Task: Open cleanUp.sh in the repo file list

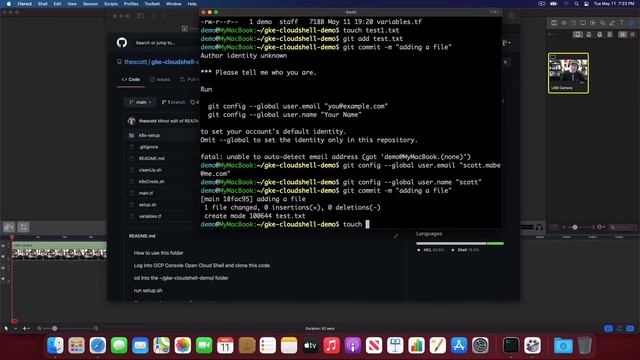Action: click(x=150, y=170)
